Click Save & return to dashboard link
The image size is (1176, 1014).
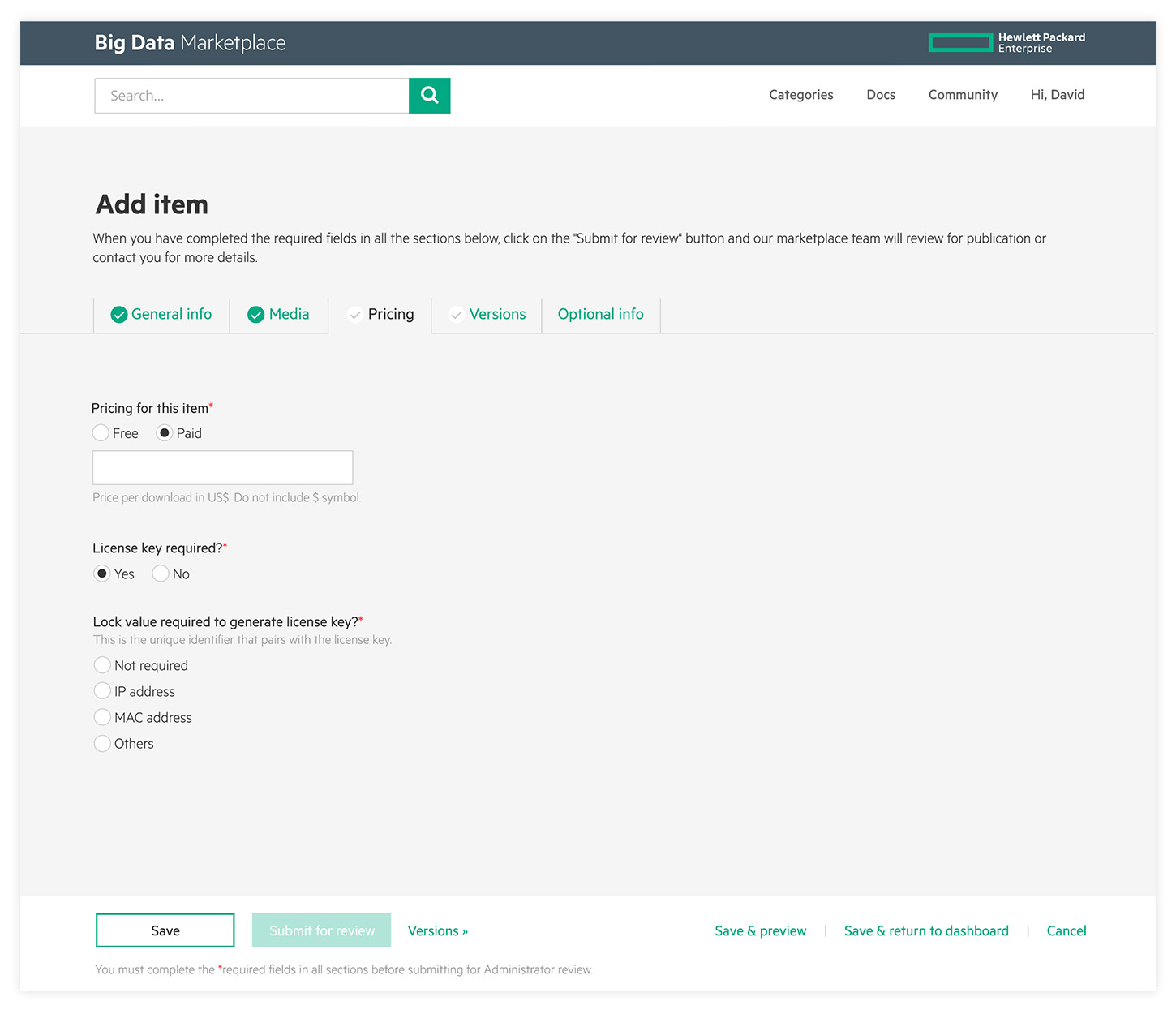coord(926,931)
